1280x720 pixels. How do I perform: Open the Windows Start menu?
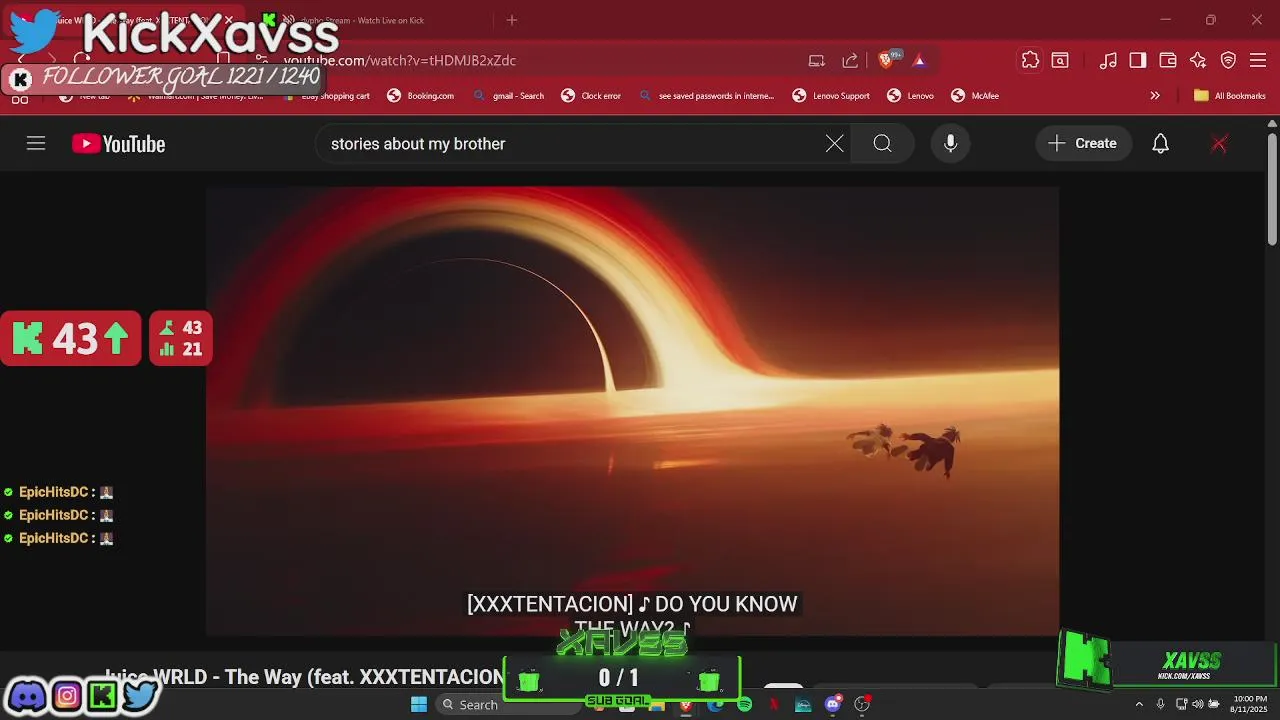coord(419,705)
